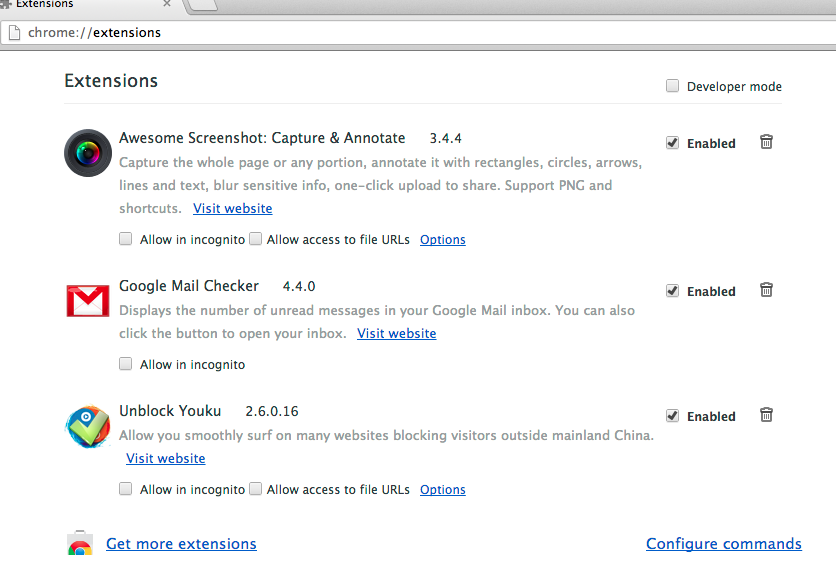Toggle Enabled checkbox for Unblock Youku
The image size is (836, 576).
(x=672, y=415)
